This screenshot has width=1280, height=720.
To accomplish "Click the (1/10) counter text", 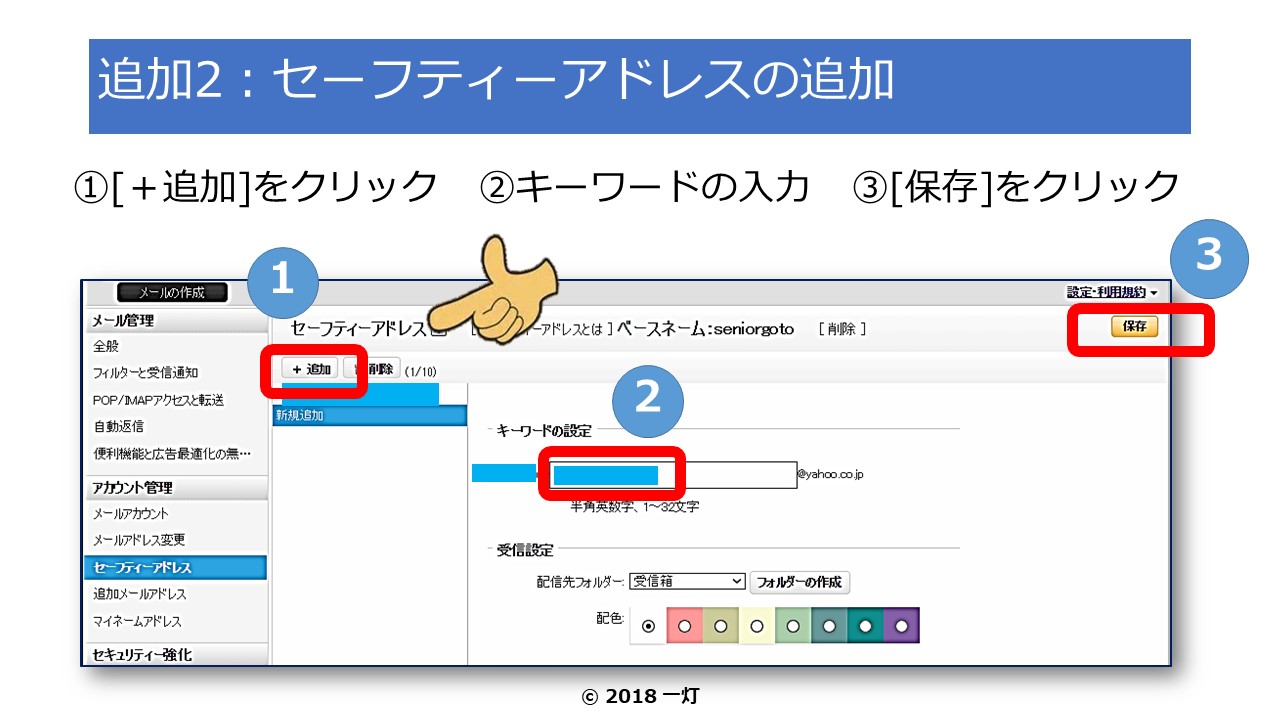I will click(x=421, y=371).
